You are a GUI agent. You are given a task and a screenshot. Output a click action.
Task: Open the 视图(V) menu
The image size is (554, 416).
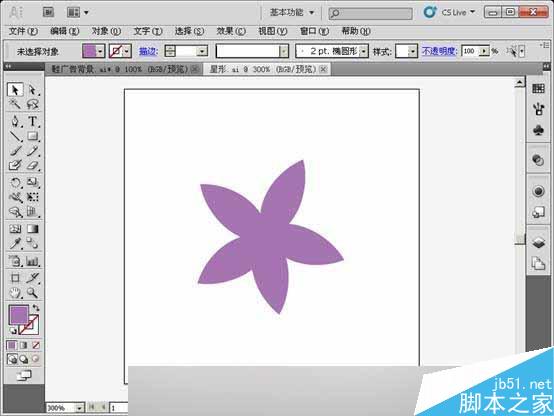click(x=272, y=31)
